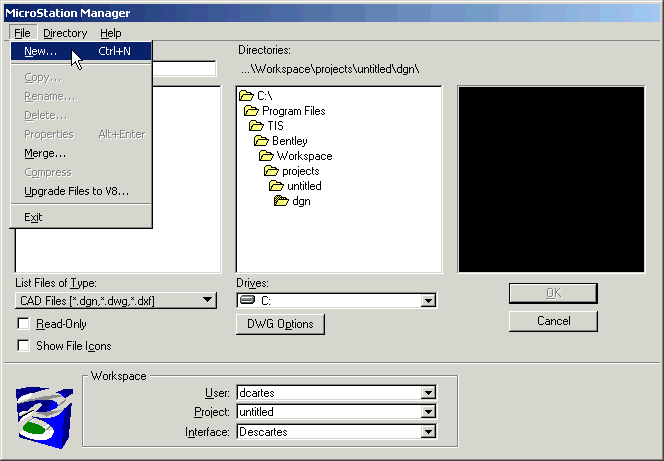Click the MicroStation logo icon
This screenshot has width=664, height=461.
[44, 417]
